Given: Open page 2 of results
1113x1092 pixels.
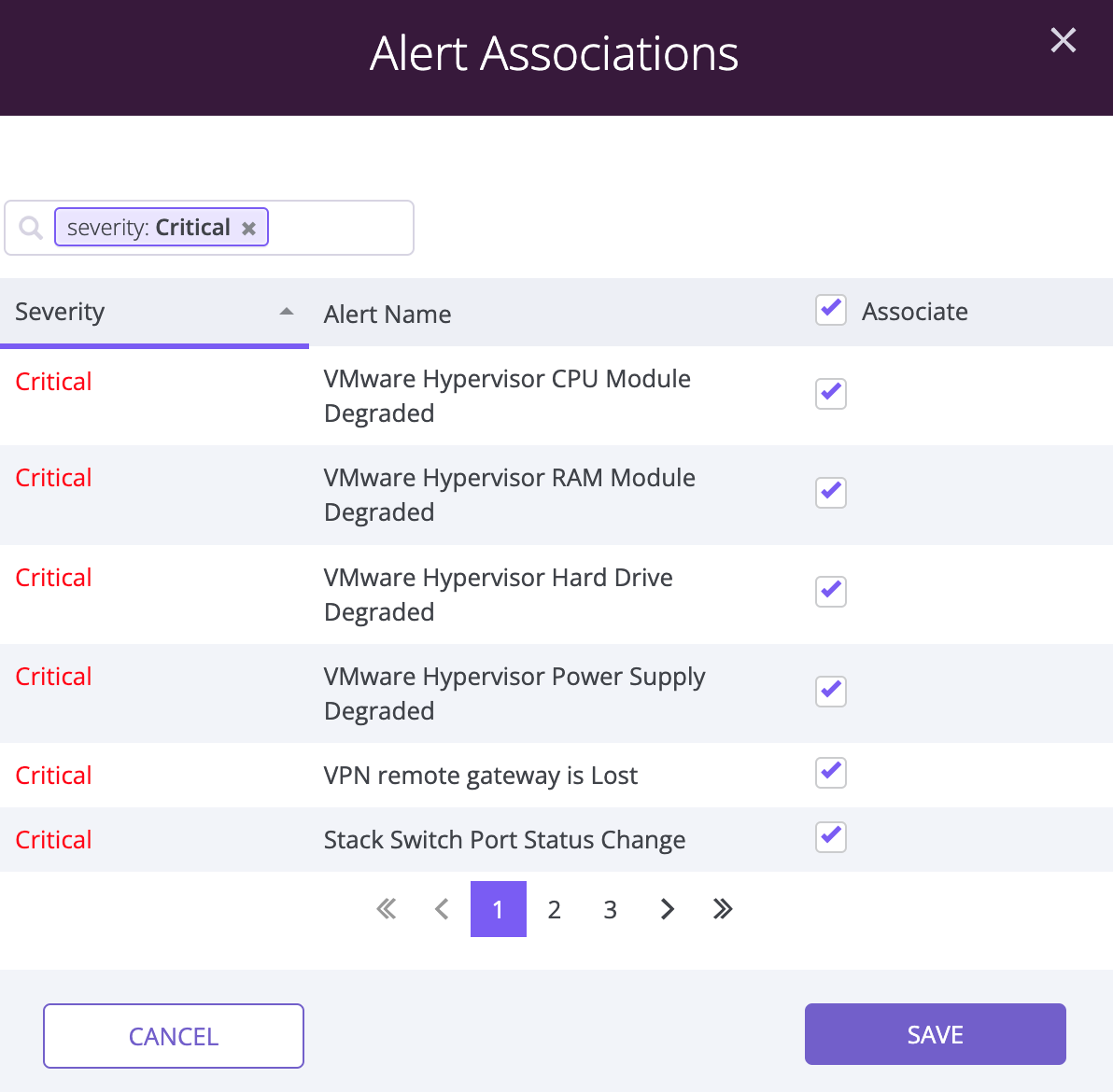Looking at the screenshot, I should tap(555, 909).
